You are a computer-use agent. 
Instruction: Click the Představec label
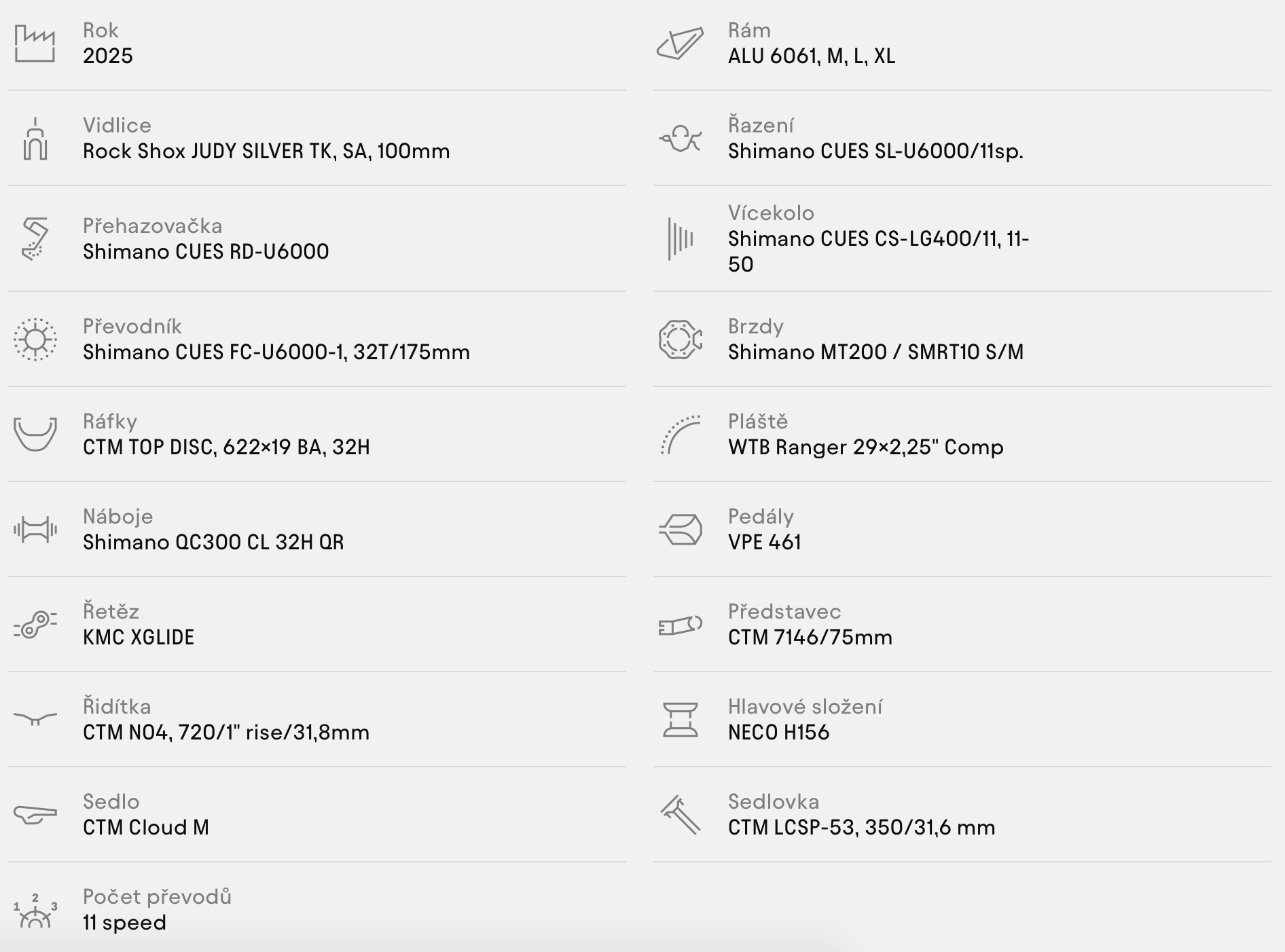pos(784,611)
